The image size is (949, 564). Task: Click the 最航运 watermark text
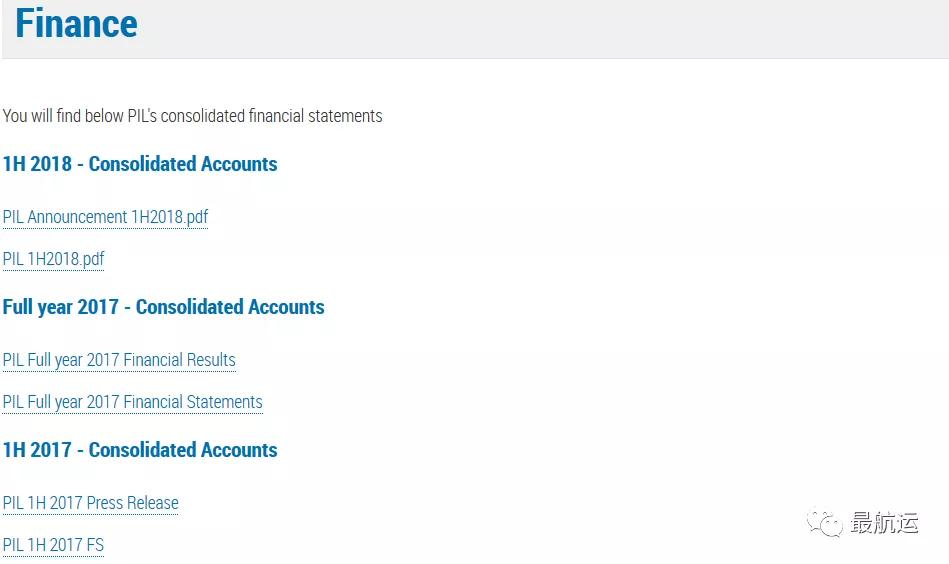(884, 522)
